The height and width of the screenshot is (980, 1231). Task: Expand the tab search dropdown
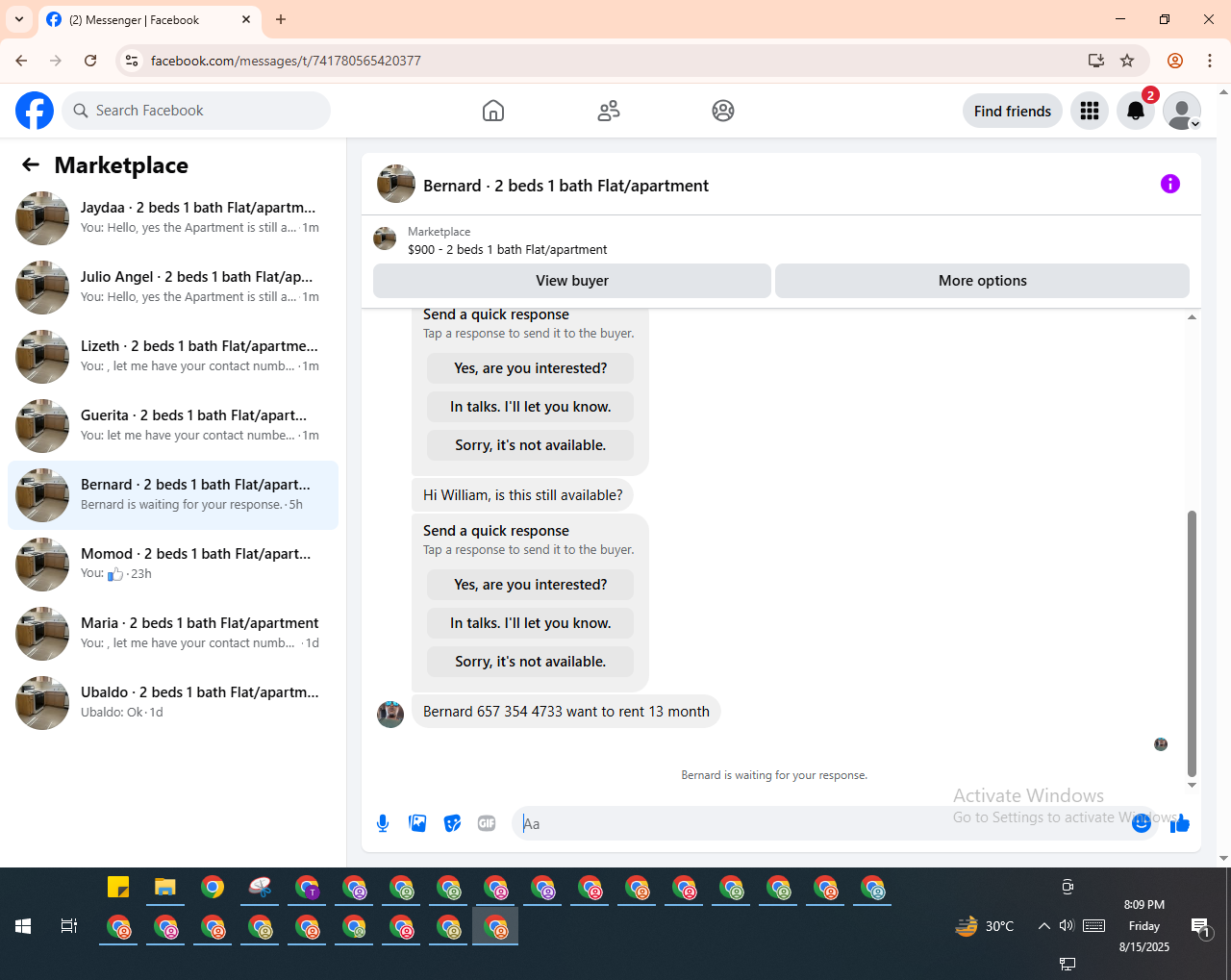point(19,19)
